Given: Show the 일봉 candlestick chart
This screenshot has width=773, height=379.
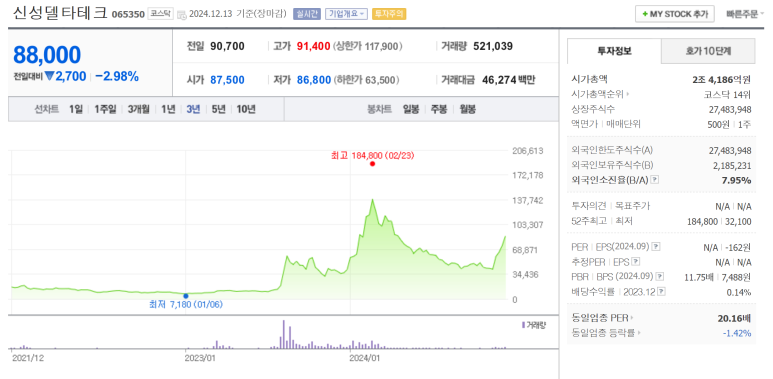Looking at the screenshot, I should (411, 109).
